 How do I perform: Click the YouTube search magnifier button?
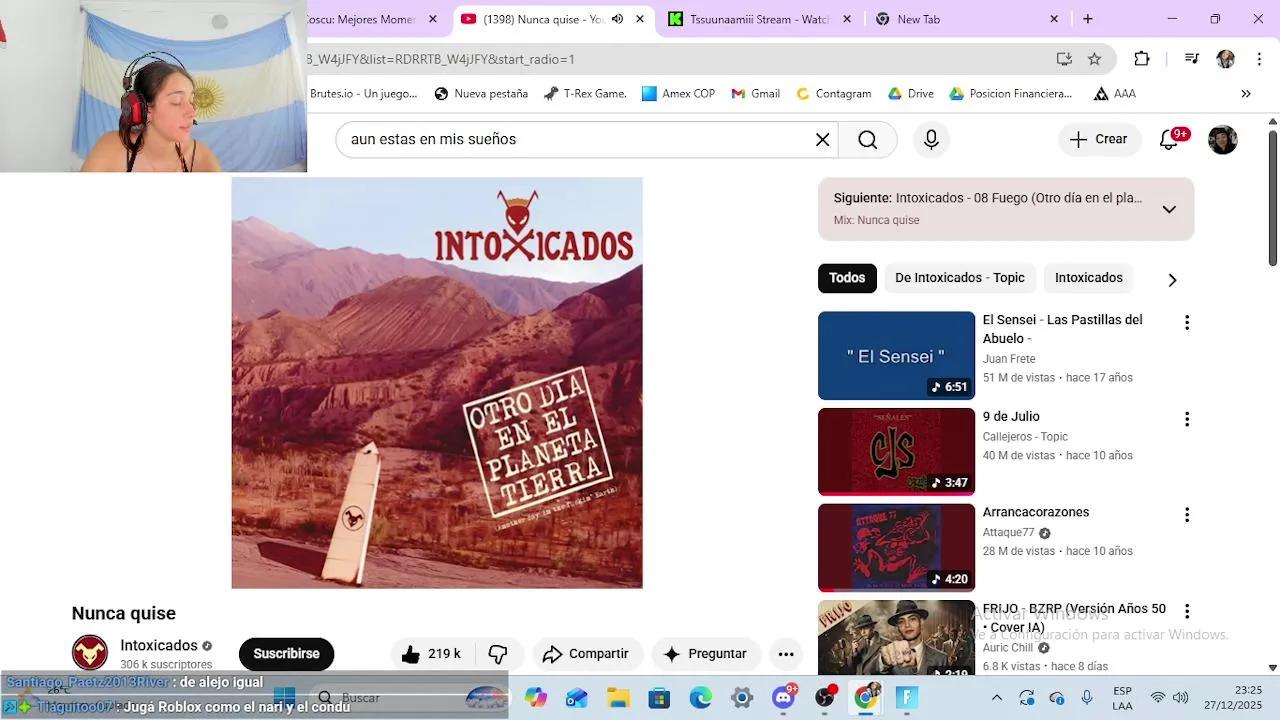point(867,140)
